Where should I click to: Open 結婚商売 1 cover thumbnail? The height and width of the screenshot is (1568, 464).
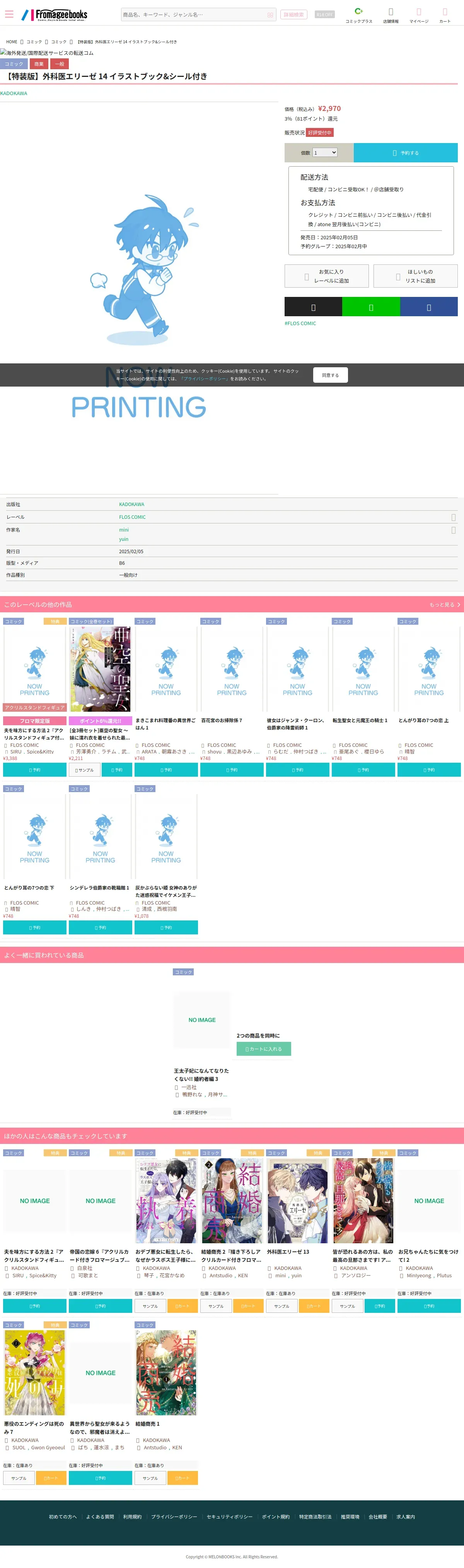(x=166, y=1373)
